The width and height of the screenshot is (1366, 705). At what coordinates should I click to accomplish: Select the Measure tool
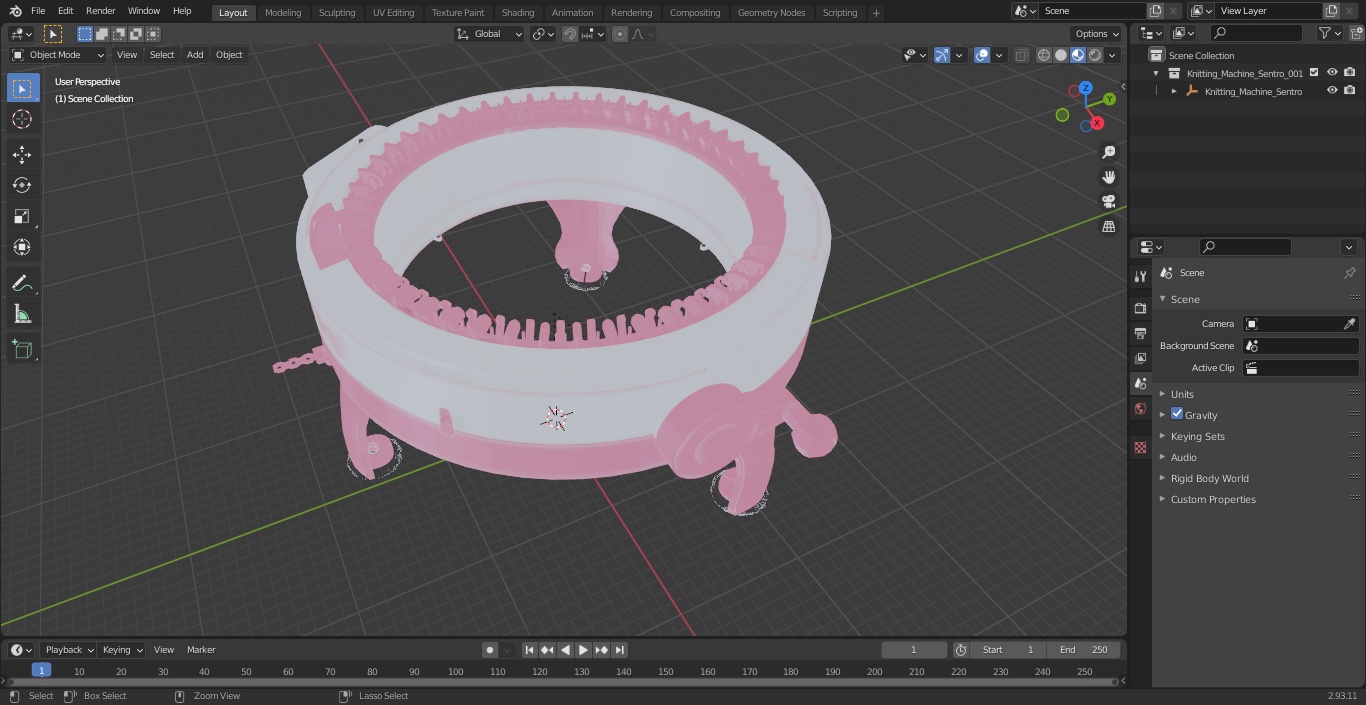[22, 315]
